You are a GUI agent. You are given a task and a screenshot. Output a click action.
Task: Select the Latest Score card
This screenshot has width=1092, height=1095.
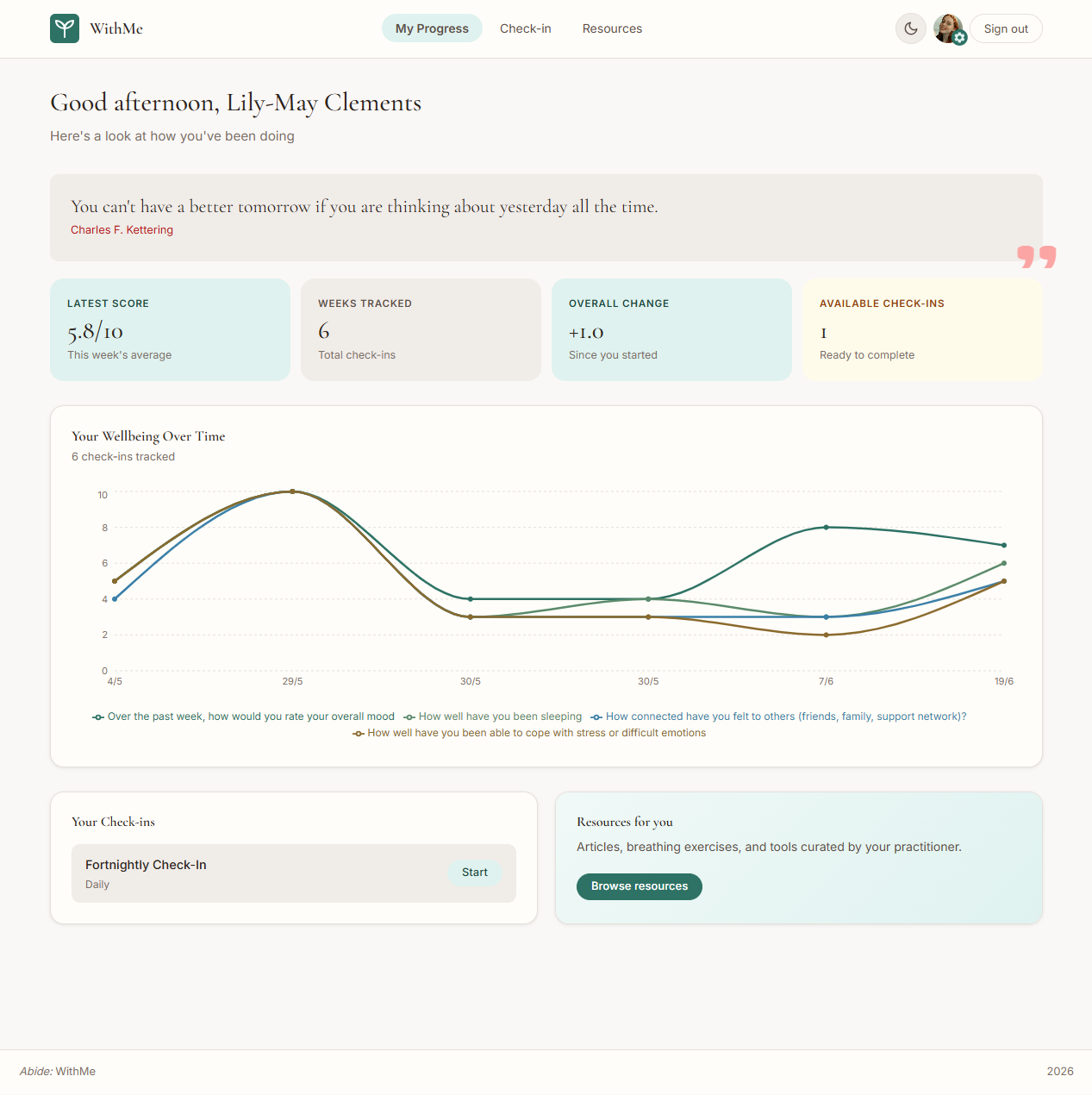170,329
